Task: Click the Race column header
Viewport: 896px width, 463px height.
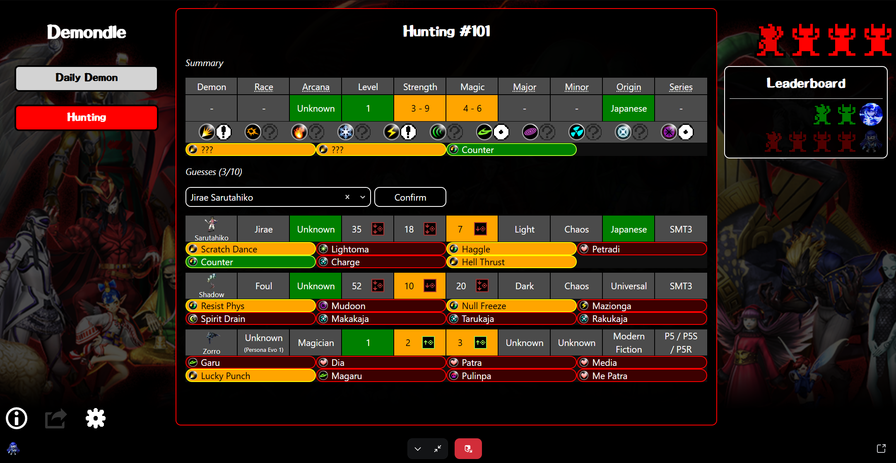Action: [x=263, y=87]
